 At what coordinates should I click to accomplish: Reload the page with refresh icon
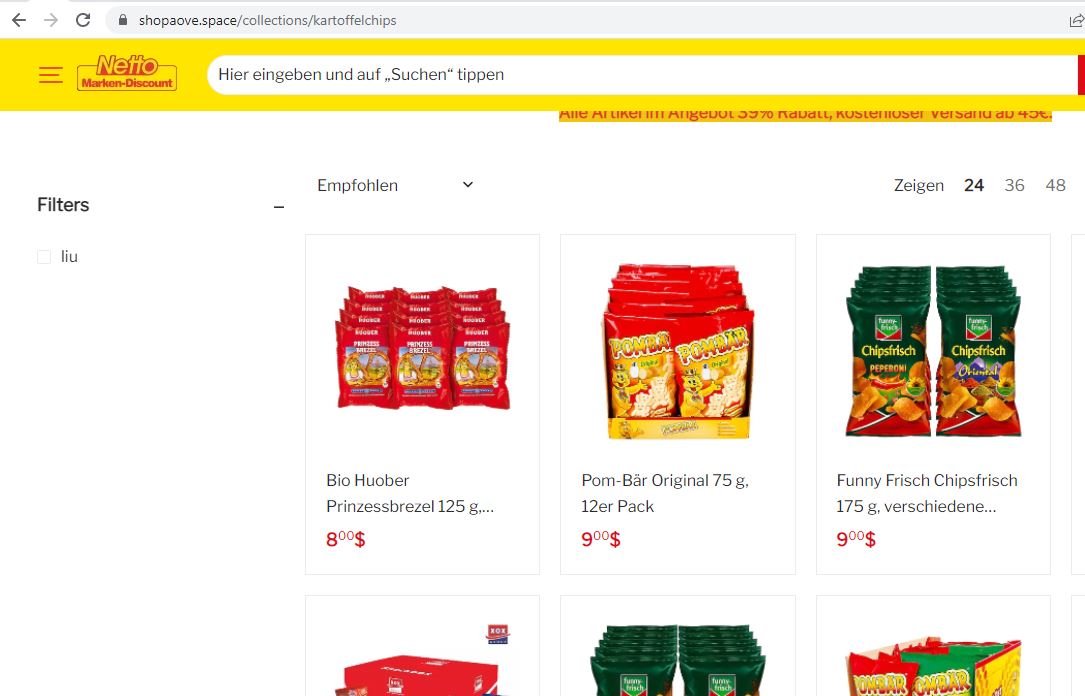pos(83,20)
